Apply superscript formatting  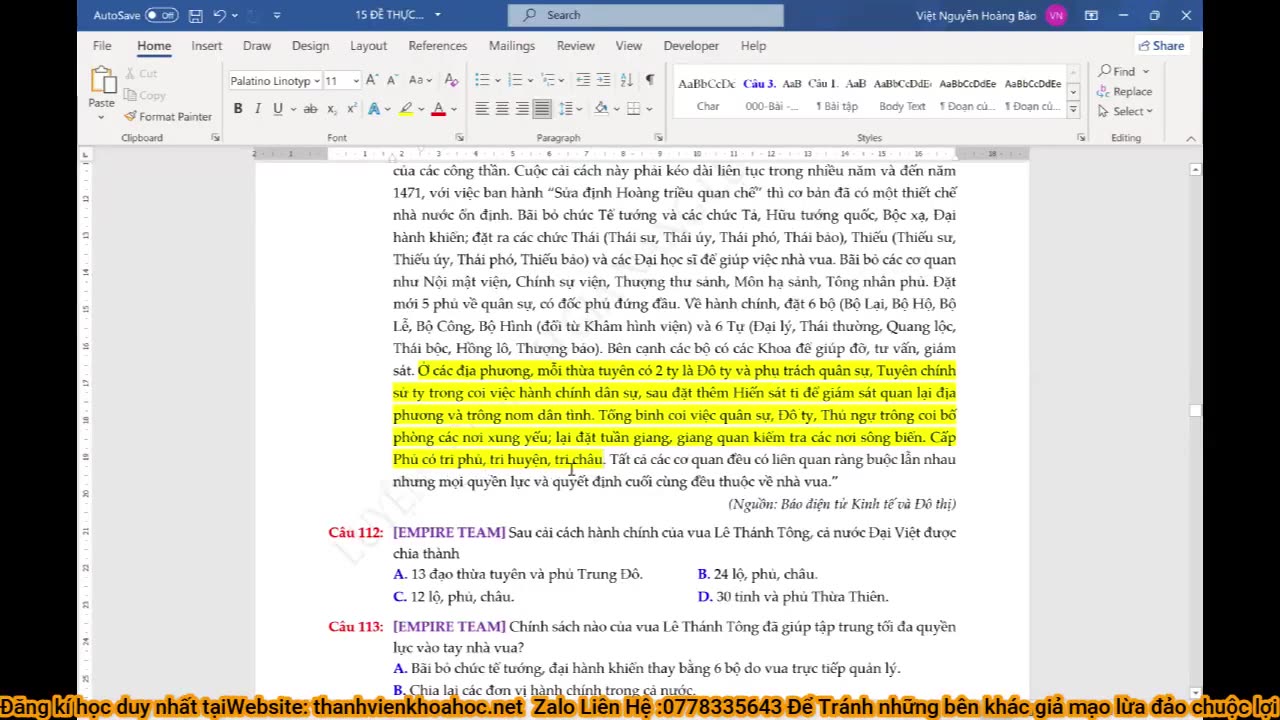point(352,109)
